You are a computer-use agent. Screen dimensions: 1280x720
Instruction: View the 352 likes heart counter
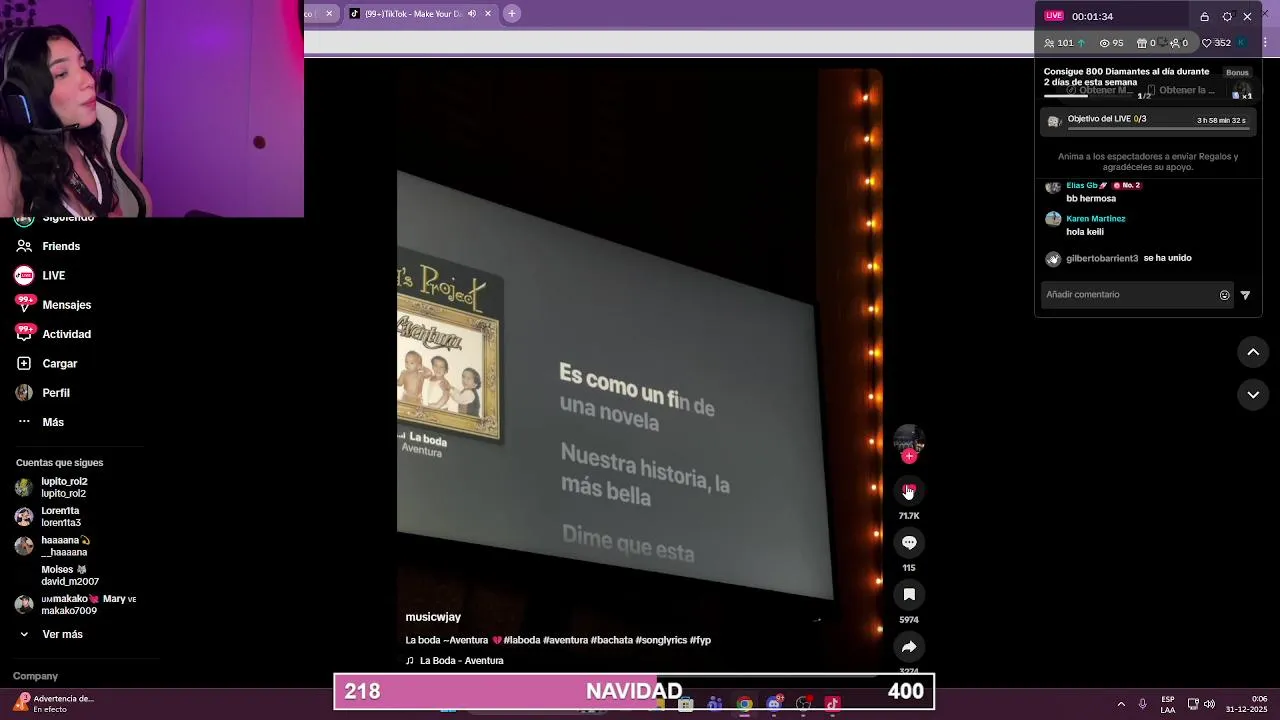1216,43
